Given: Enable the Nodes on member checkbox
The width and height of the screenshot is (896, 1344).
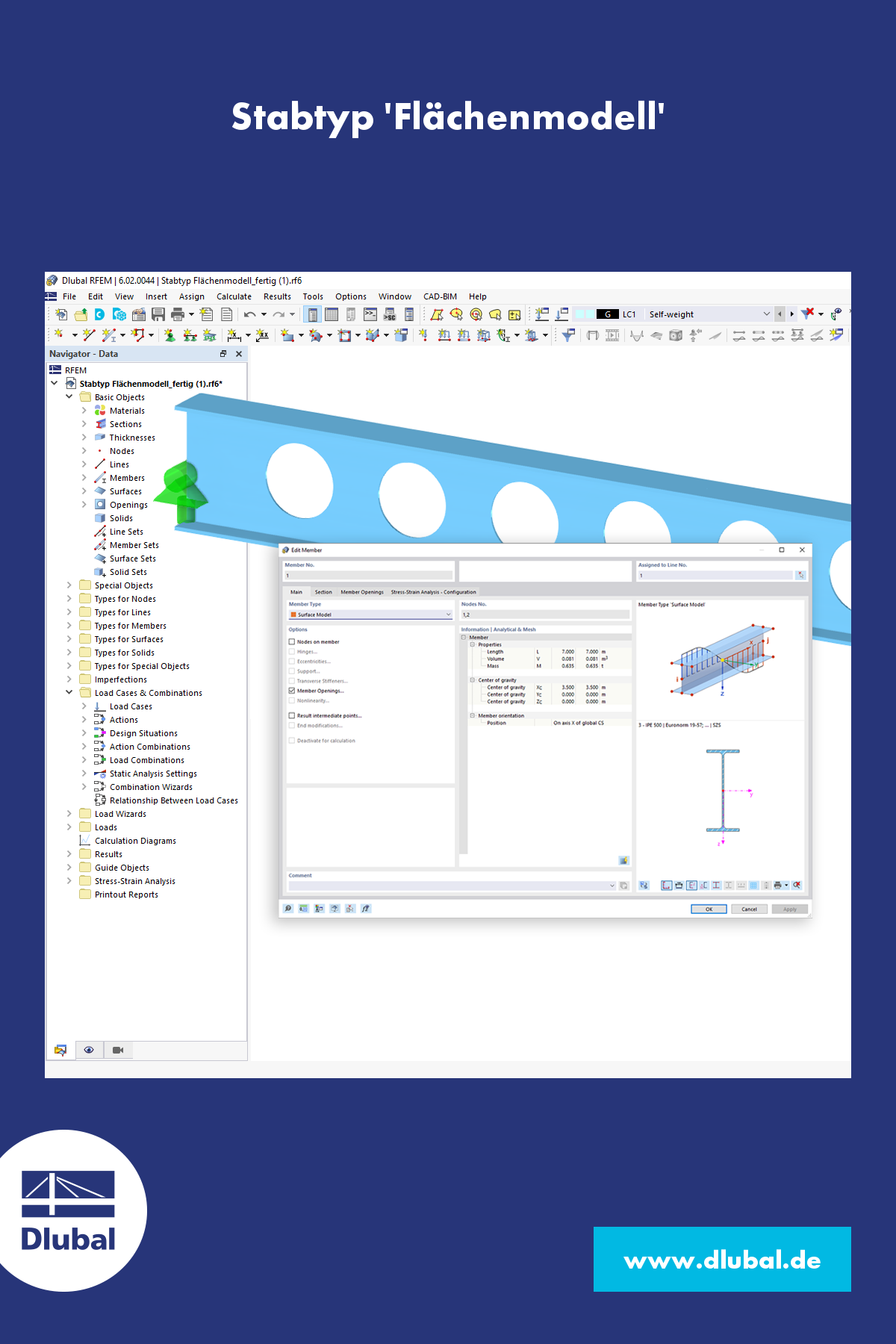Looking at the screenshot, I should [x=292, y=641].
